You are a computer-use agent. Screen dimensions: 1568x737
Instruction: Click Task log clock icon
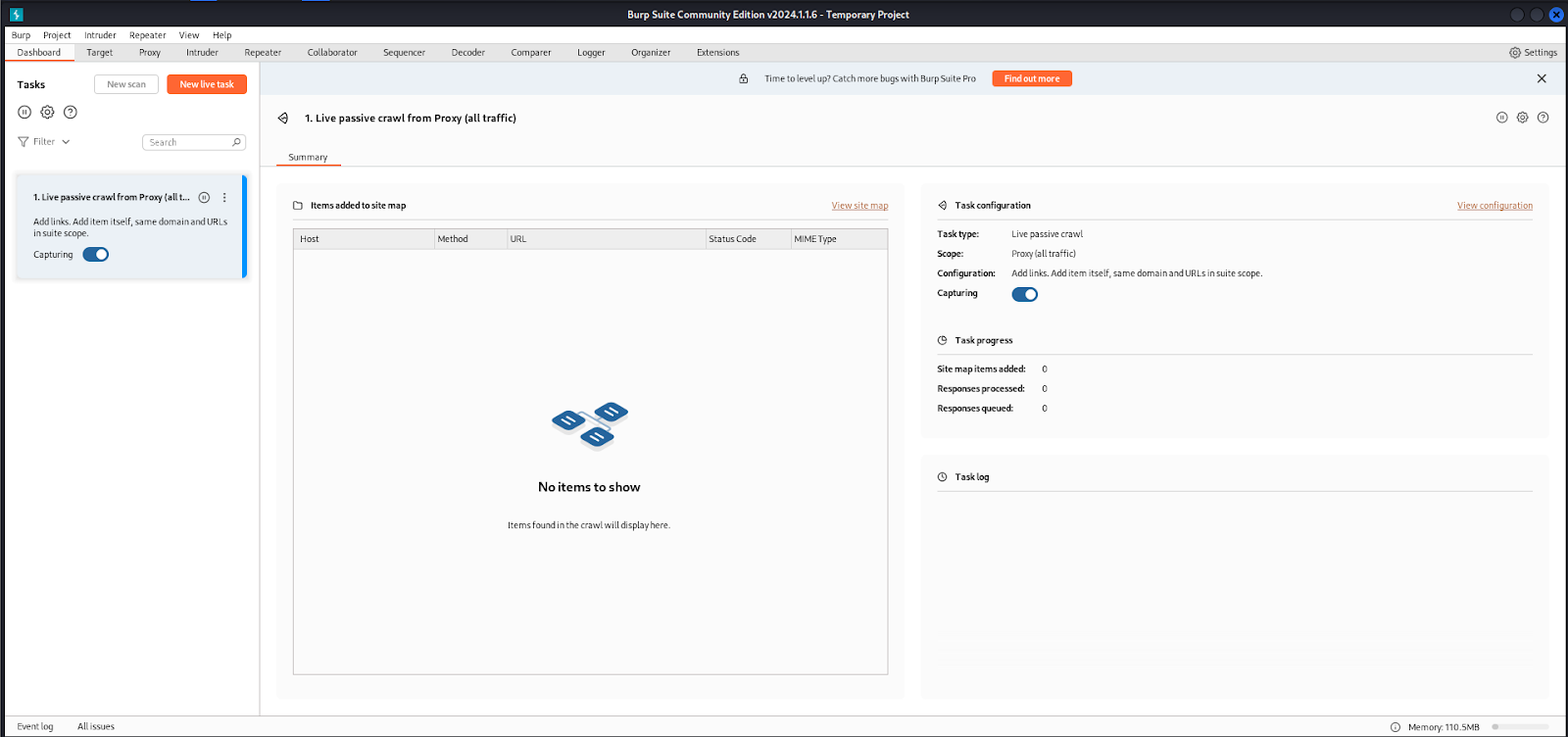point(943,477)
